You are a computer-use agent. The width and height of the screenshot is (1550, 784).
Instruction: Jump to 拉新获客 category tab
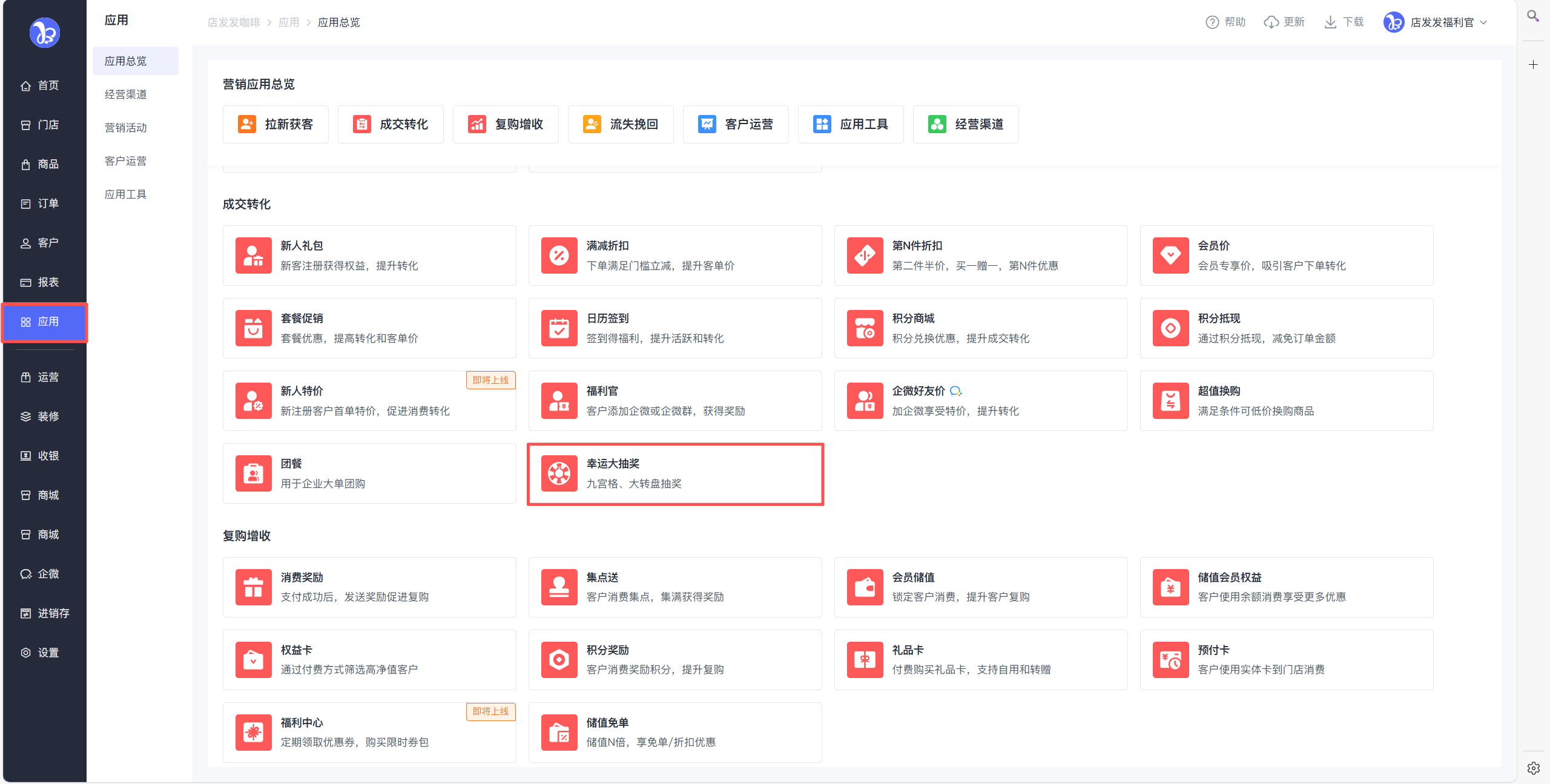coord(275,124)
